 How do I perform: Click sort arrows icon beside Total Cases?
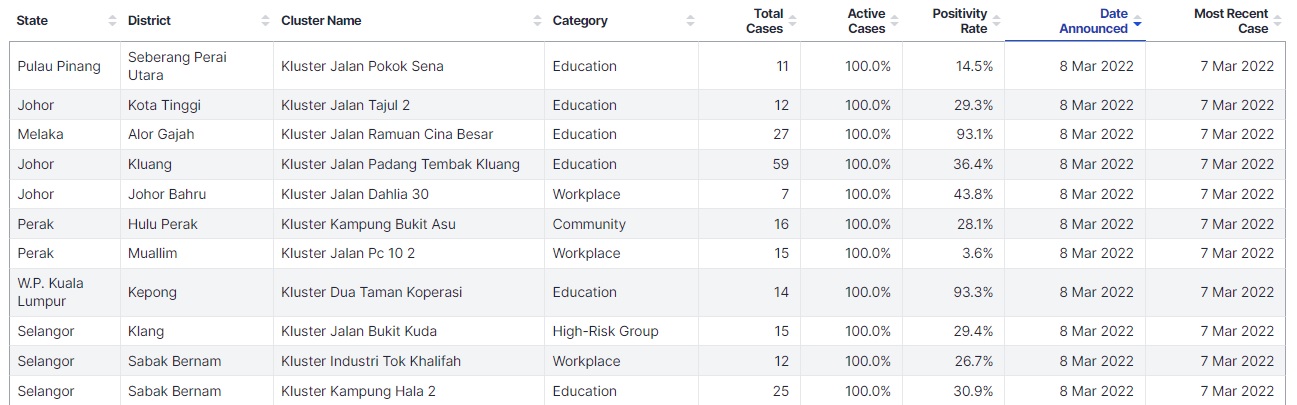point(793,21)
